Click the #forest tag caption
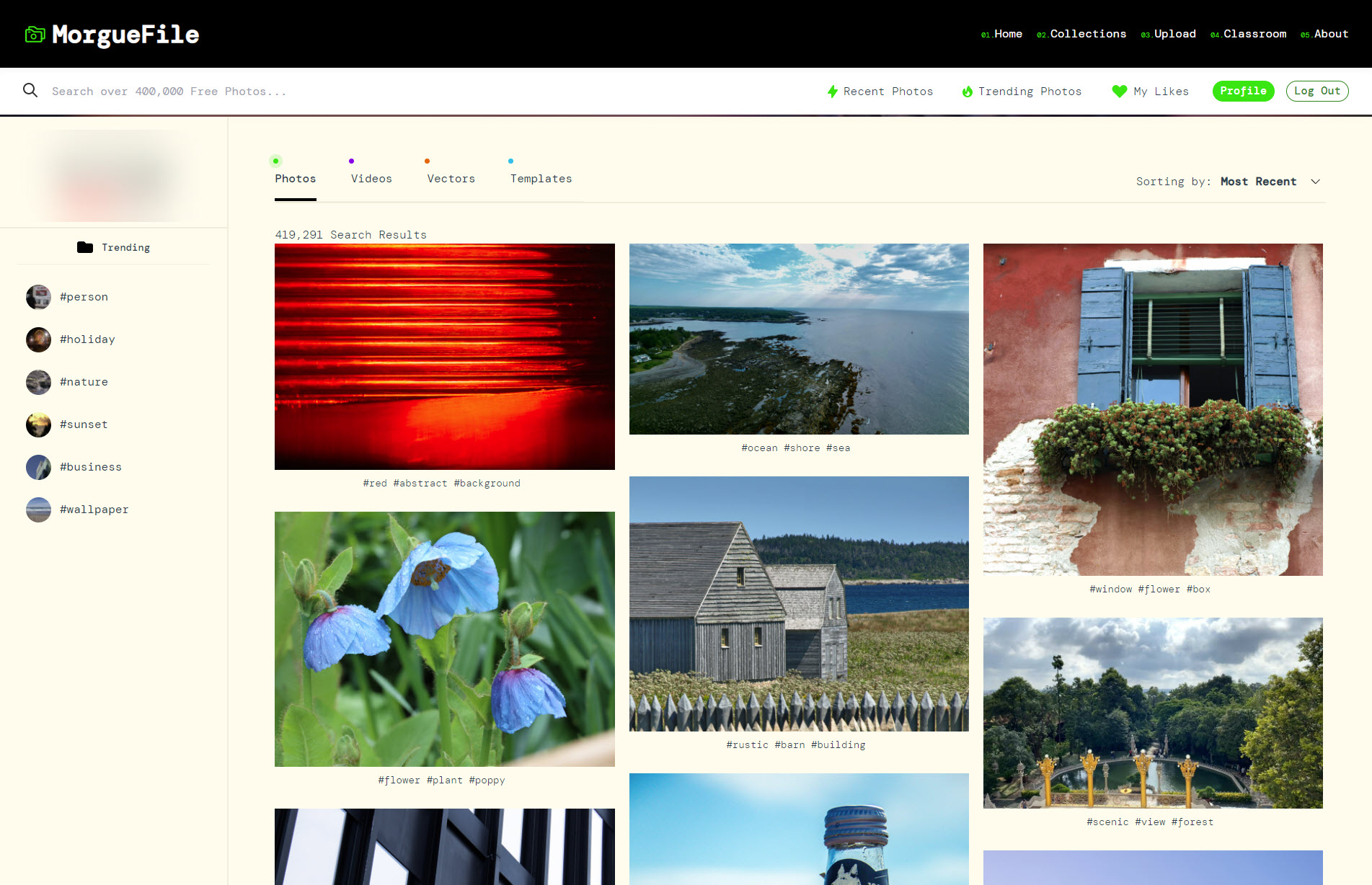This screenshot has width=1372, height=885. [1192, 822]
